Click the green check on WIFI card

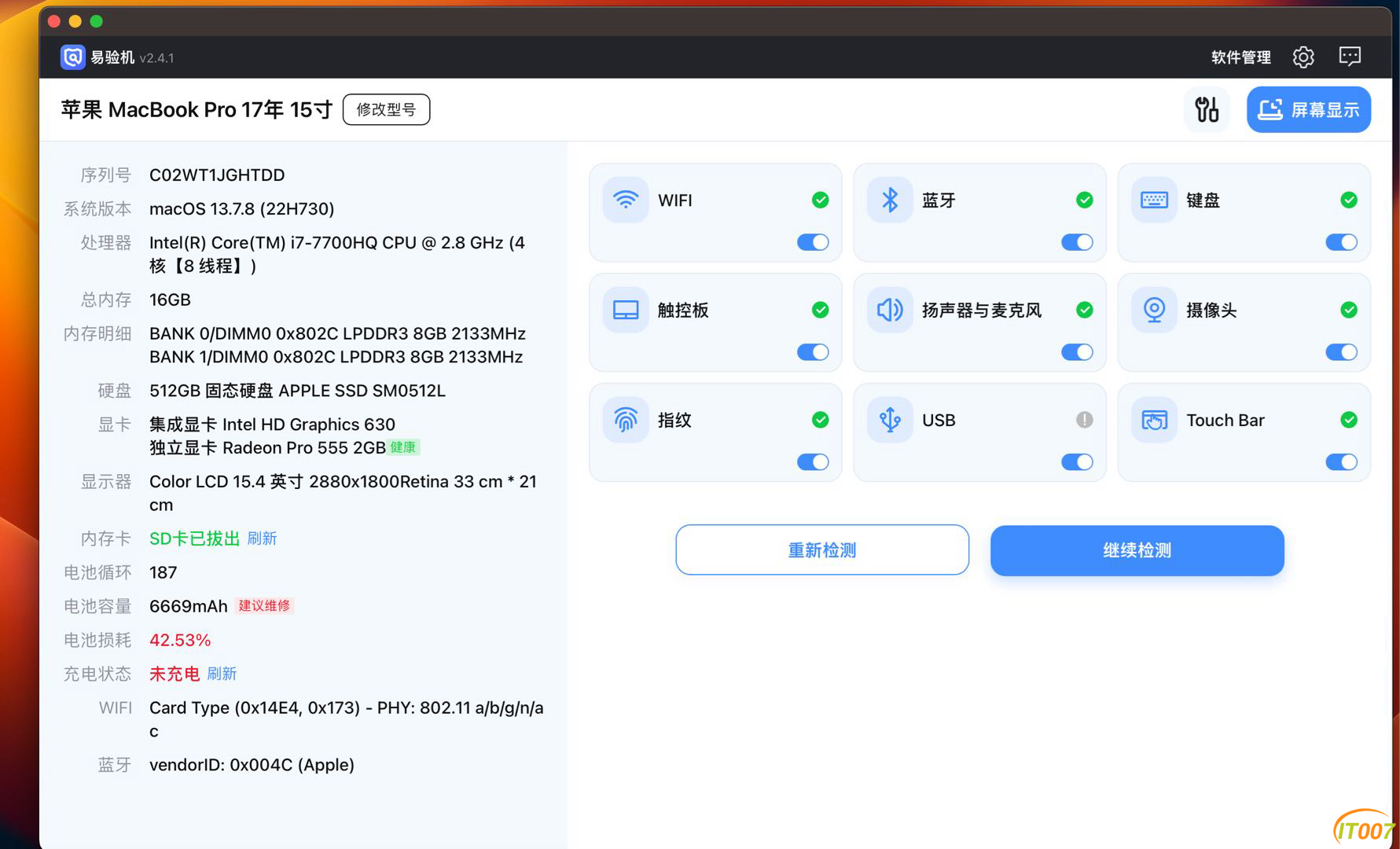[x=820, y=200]
